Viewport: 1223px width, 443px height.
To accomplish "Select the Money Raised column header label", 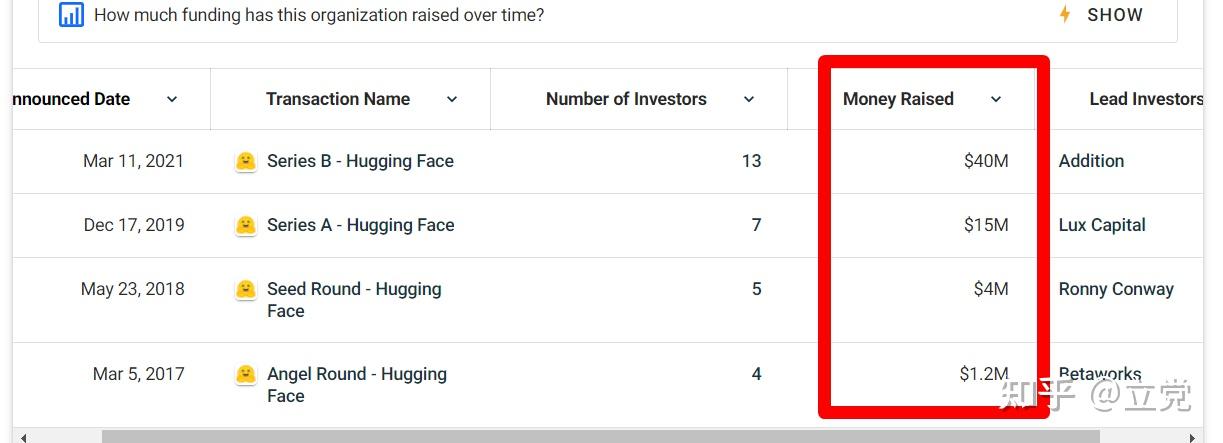I will coord(898,99).
